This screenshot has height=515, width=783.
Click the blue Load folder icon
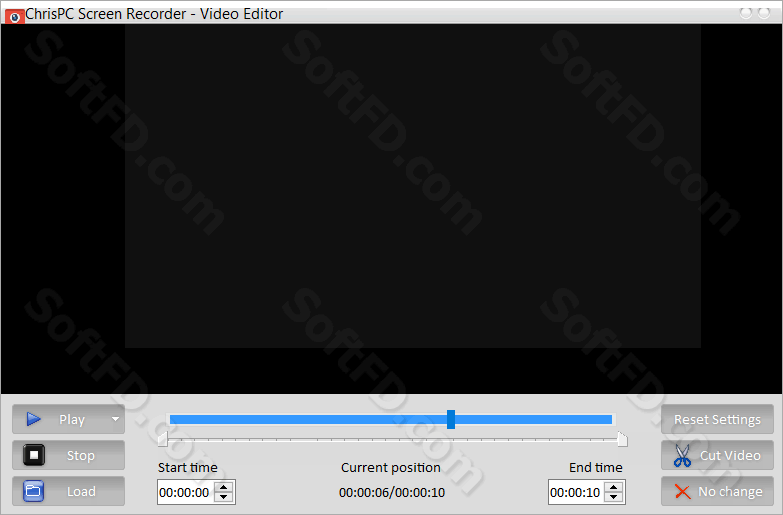coord(33,491)
